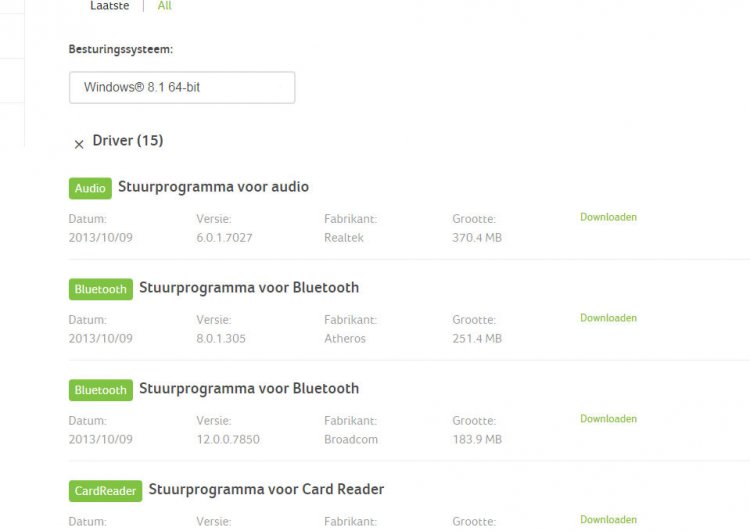
Task: Open Stuurprogramma voor Card Reader title
Action: click(266, 490)
